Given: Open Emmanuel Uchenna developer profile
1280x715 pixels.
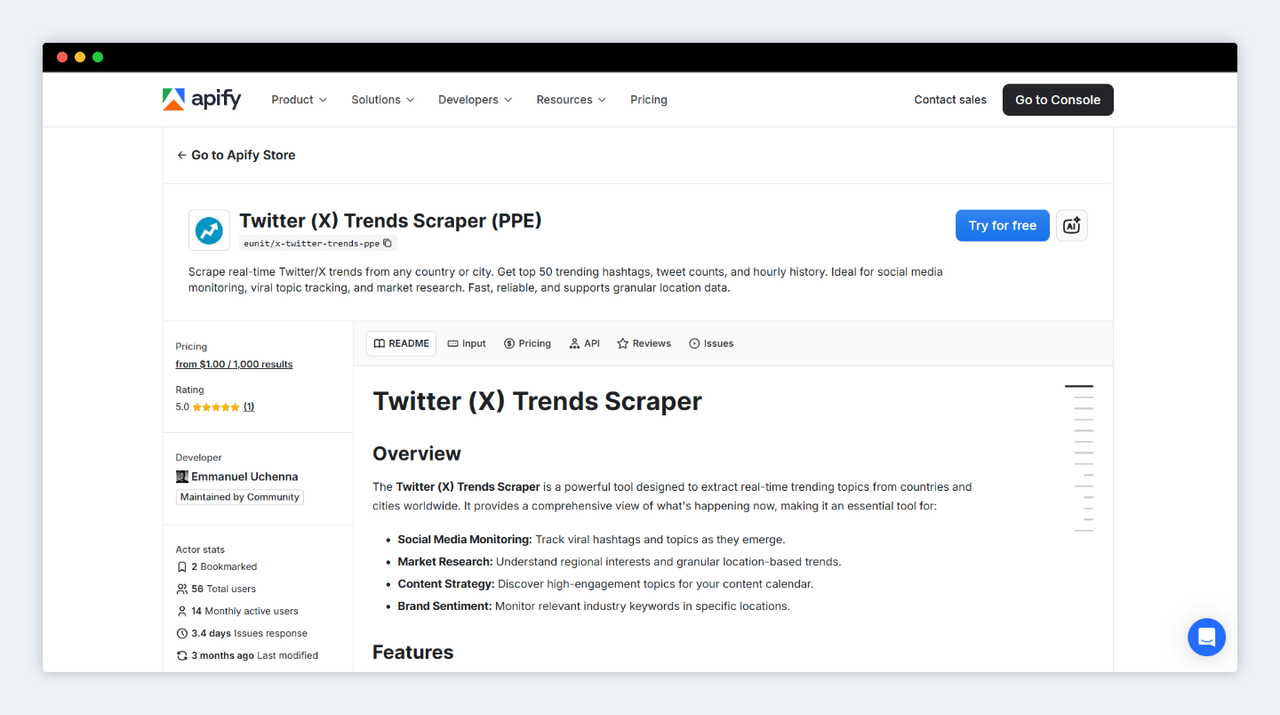Looking at the screenshot, I should pos(244,477).
